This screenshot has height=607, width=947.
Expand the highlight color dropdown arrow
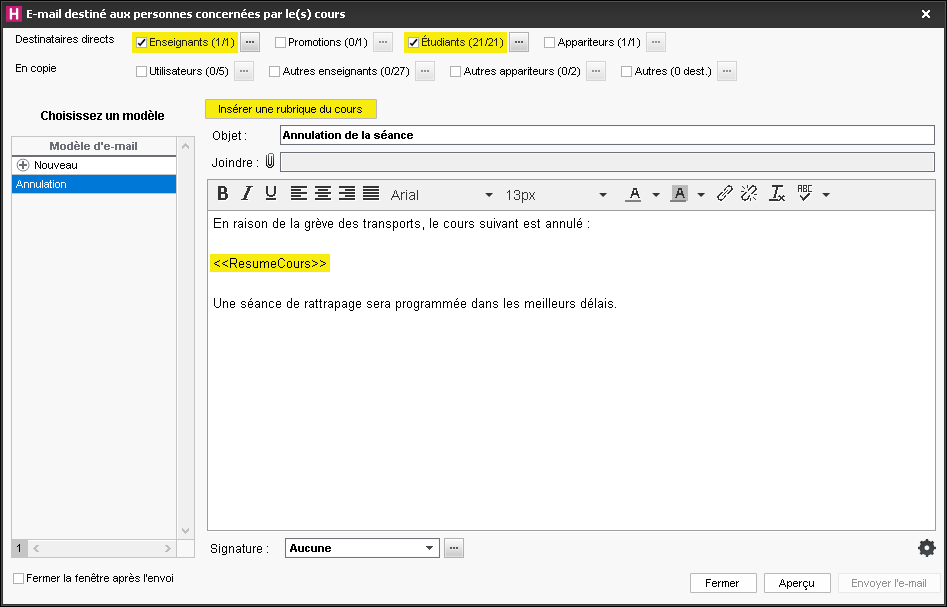(701, 194)
